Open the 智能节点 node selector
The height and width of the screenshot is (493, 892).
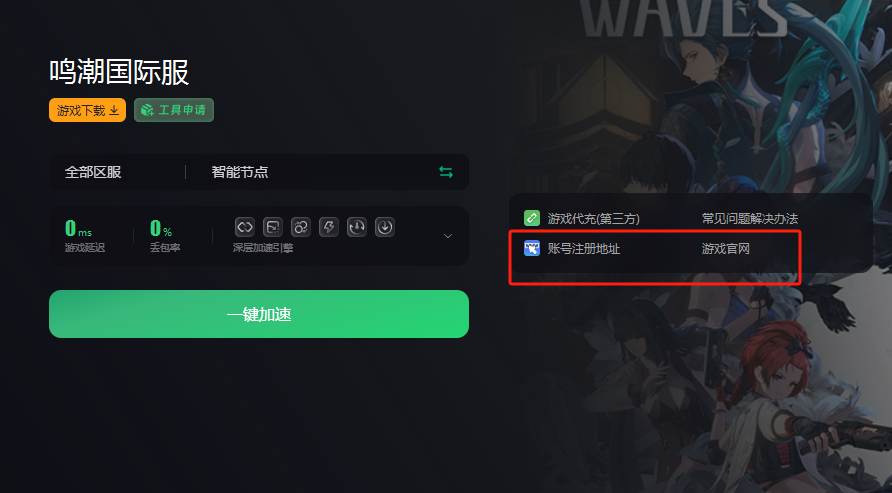(240, 172)
